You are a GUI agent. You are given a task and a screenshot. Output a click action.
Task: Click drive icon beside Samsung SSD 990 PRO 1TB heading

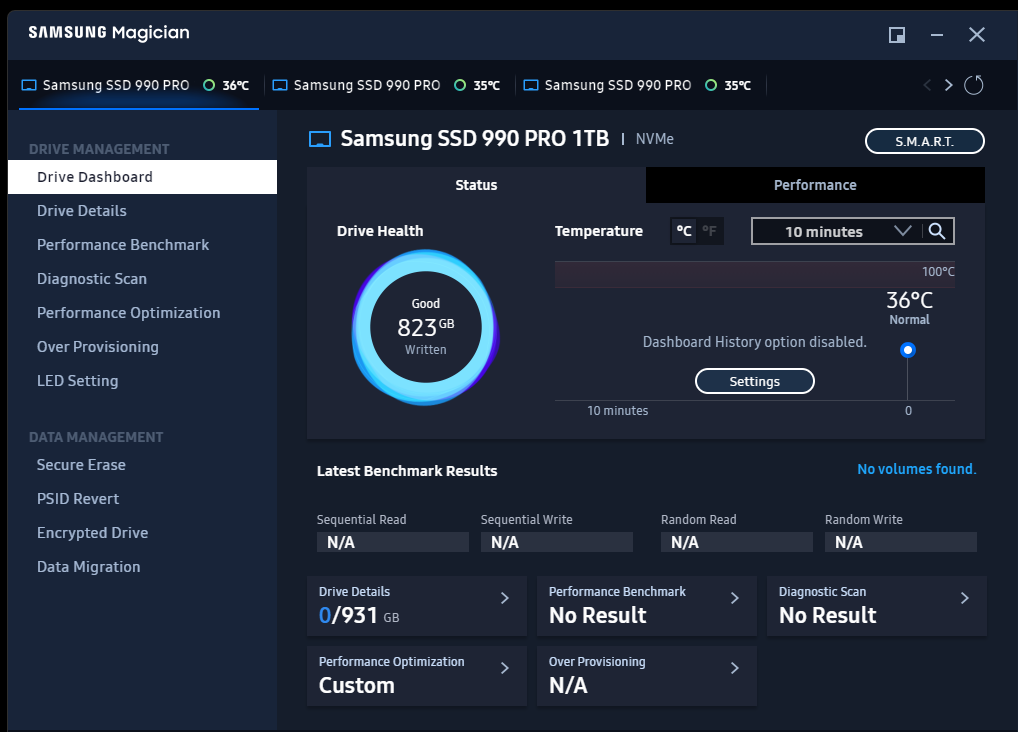pyautogui.click(x=319, y=139)
